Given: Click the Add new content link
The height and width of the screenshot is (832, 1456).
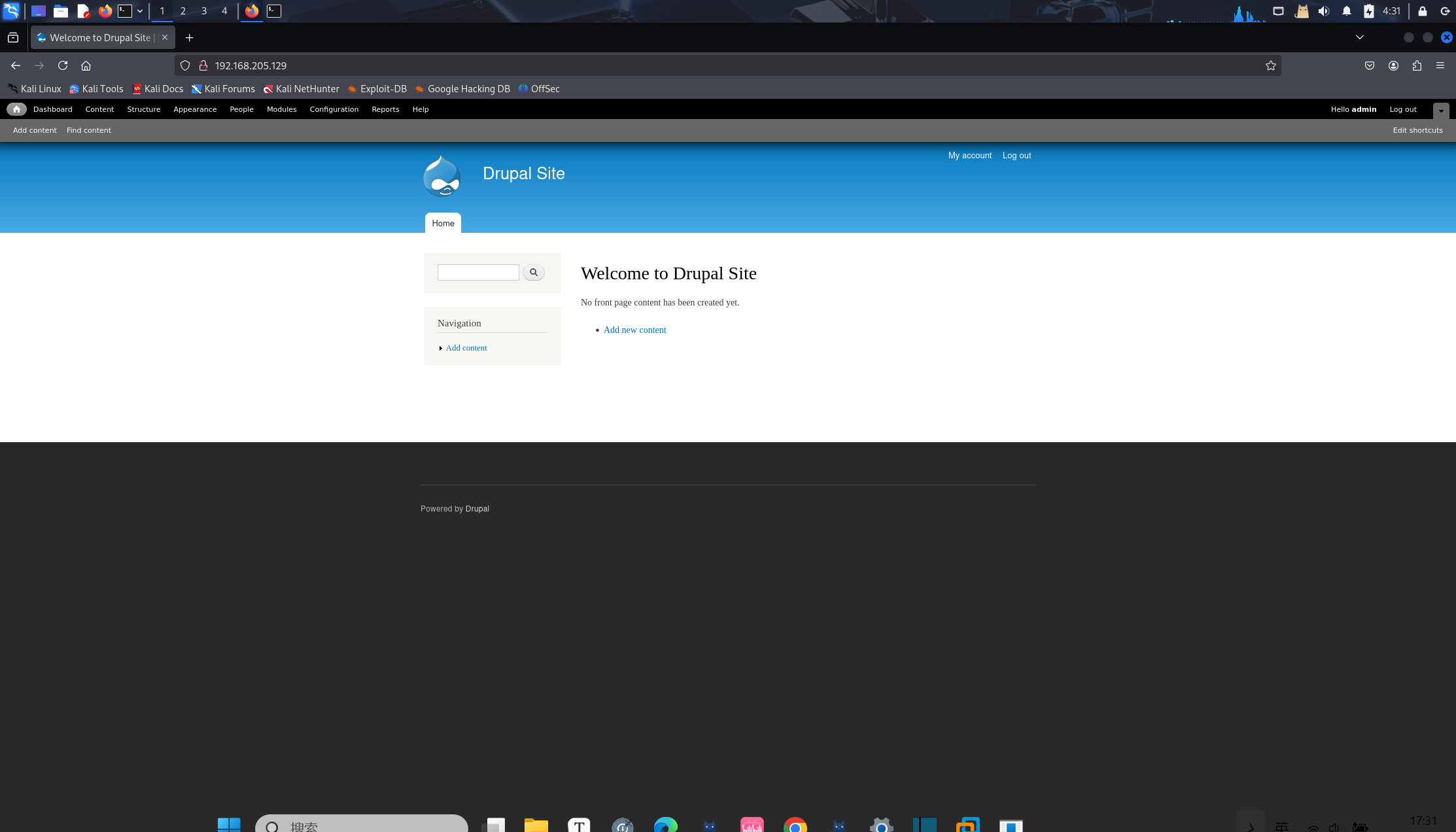Looking at the screenshot, I should point(634,330).
